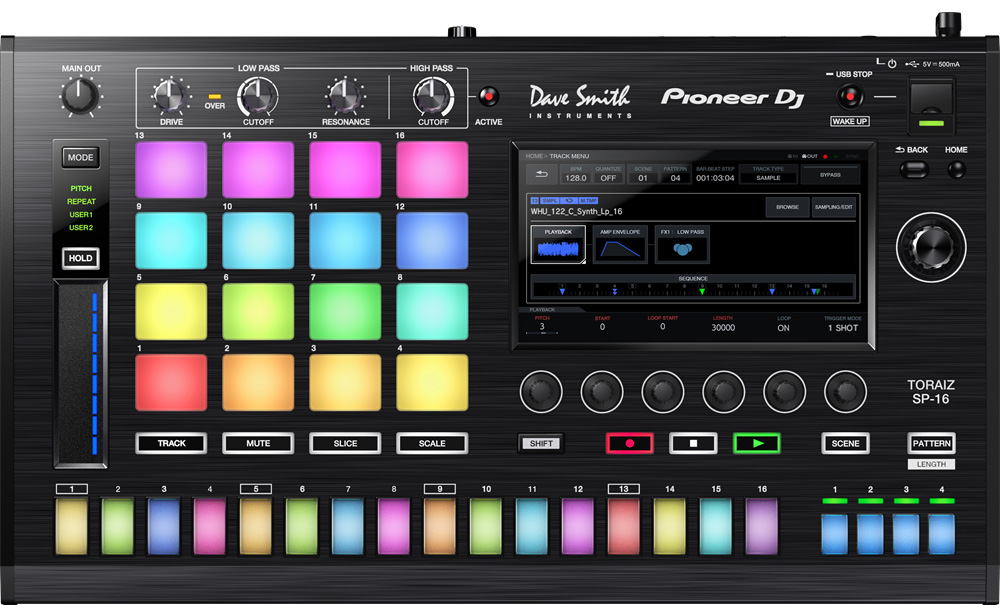Tap the PITCH value slider on screen
The height and width of the screenshot is (605, 1000).
click(x=541, y=332)
